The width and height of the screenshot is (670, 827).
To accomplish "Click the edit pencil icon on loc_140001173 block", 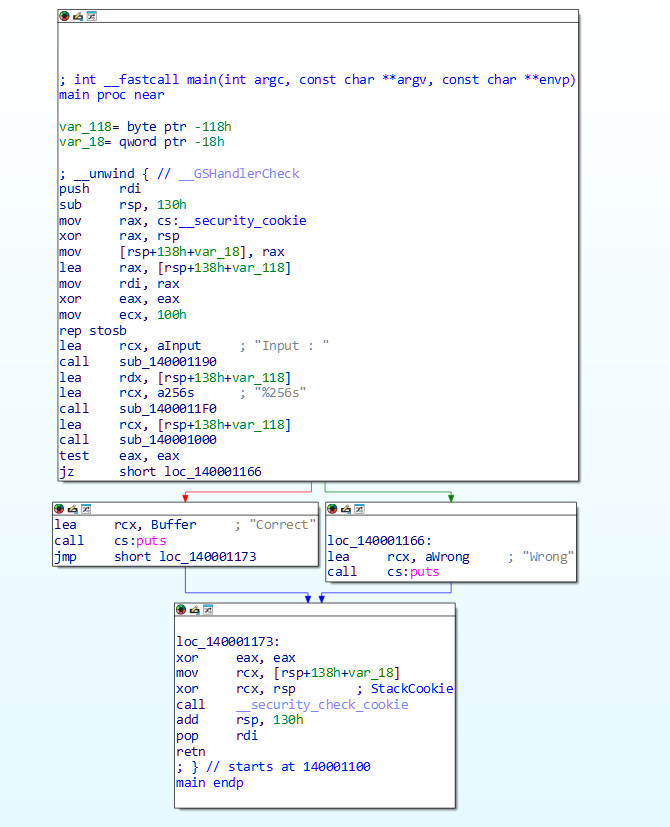I will click(195, 610).
